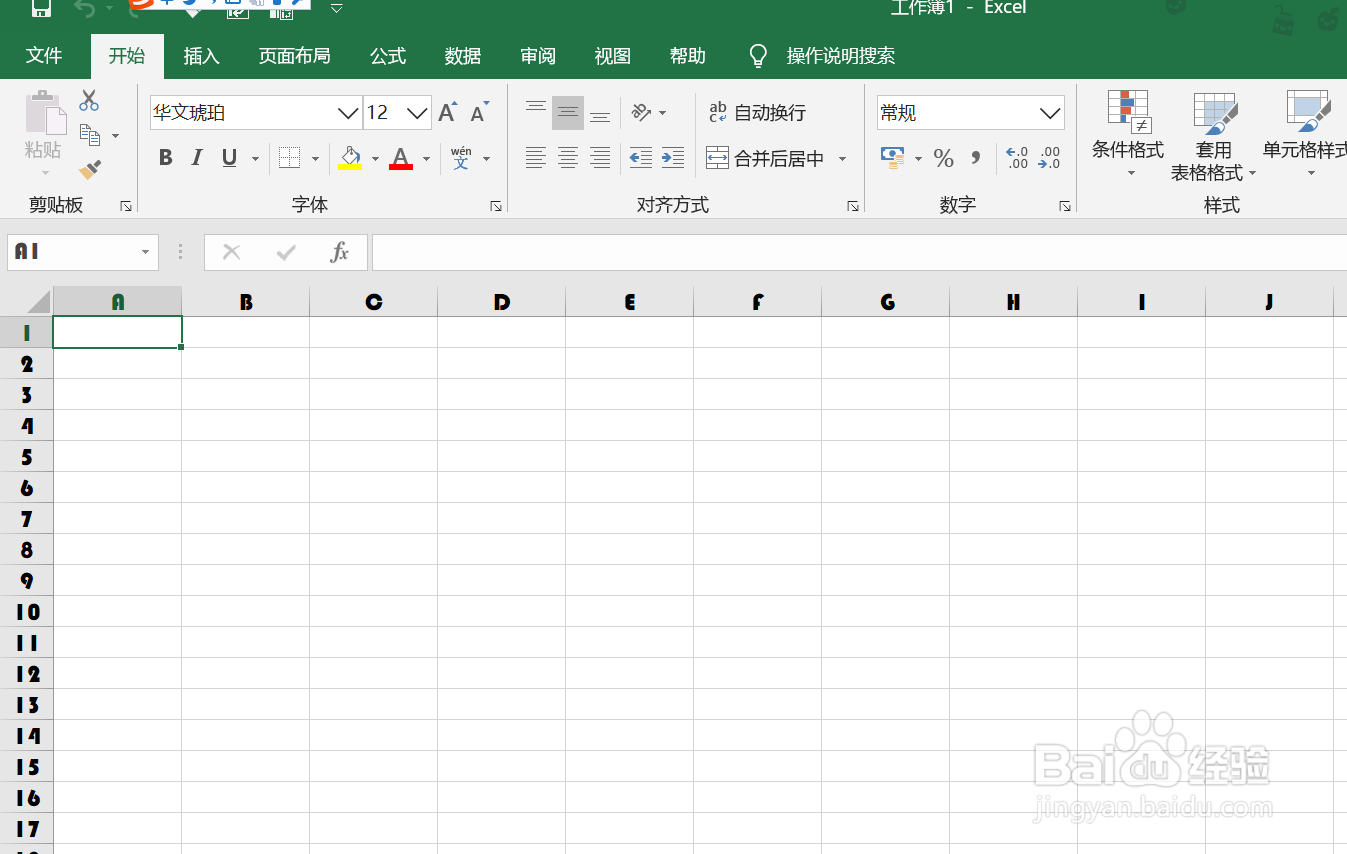
Task: Toggle underline formatting
Action: pyautogui.click(x=229, y=158)
